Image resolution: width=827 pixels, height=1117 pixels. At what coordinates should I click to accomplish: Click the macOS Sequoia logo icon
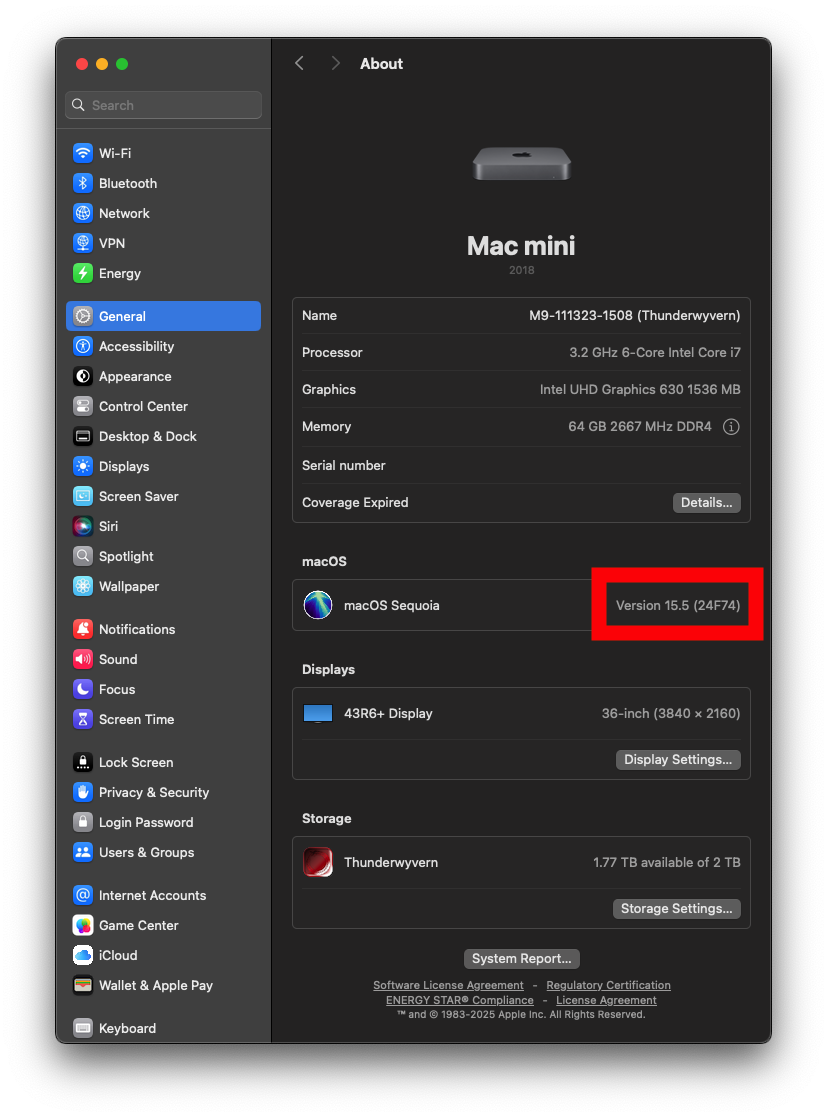(x=318, y=605)
